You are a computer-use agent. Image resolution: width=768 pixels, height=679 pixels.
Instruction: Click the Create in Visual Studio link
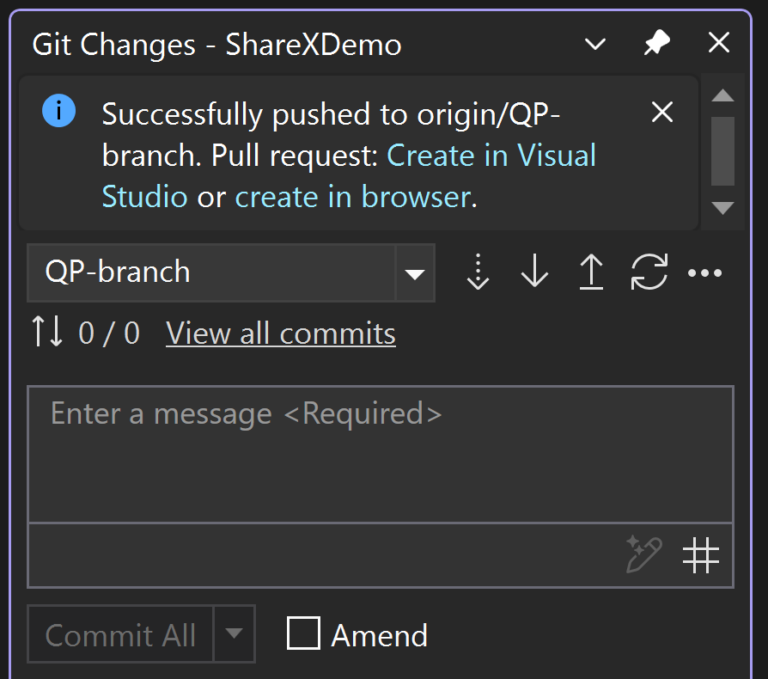(491, 156)
